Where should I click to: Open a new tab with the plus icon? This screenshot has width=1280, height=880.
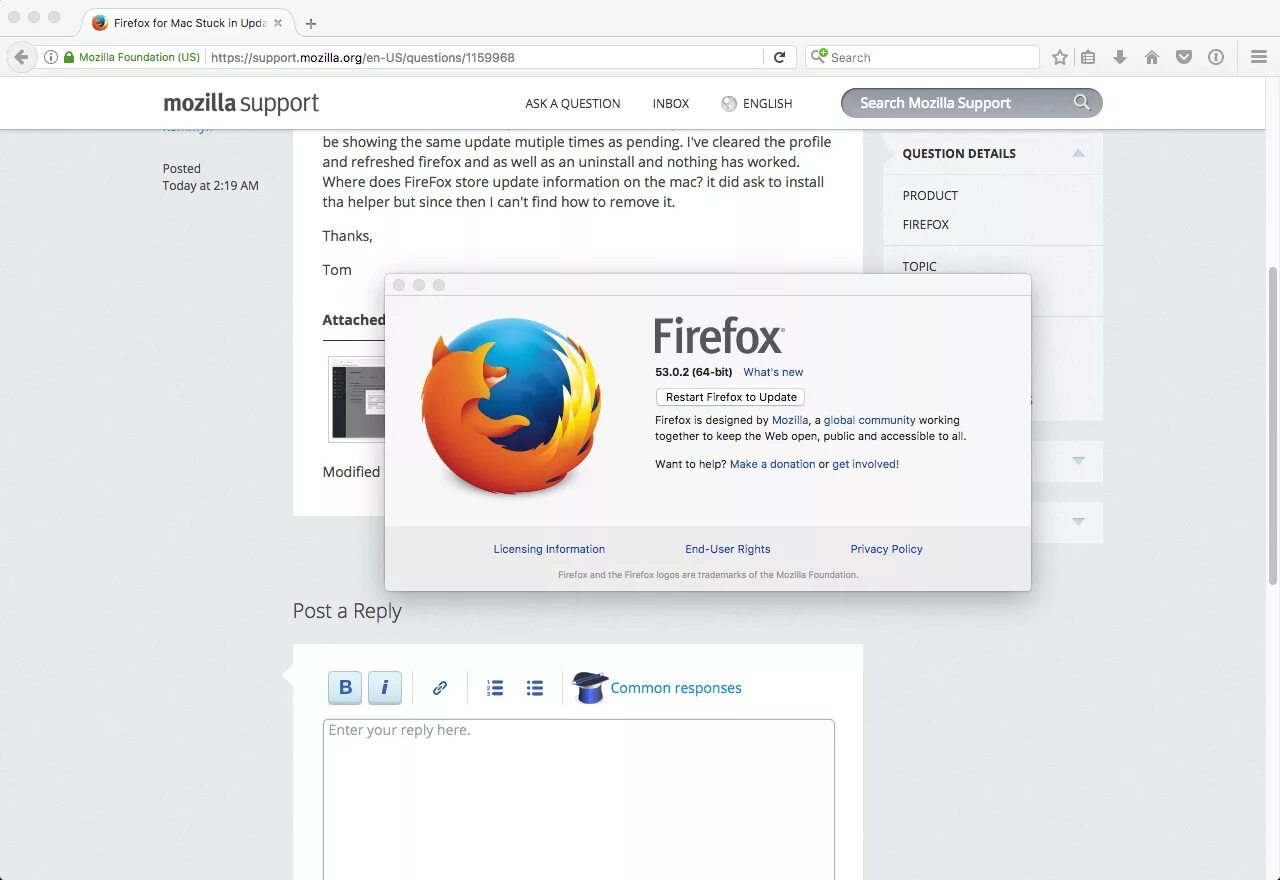[311, 24]
